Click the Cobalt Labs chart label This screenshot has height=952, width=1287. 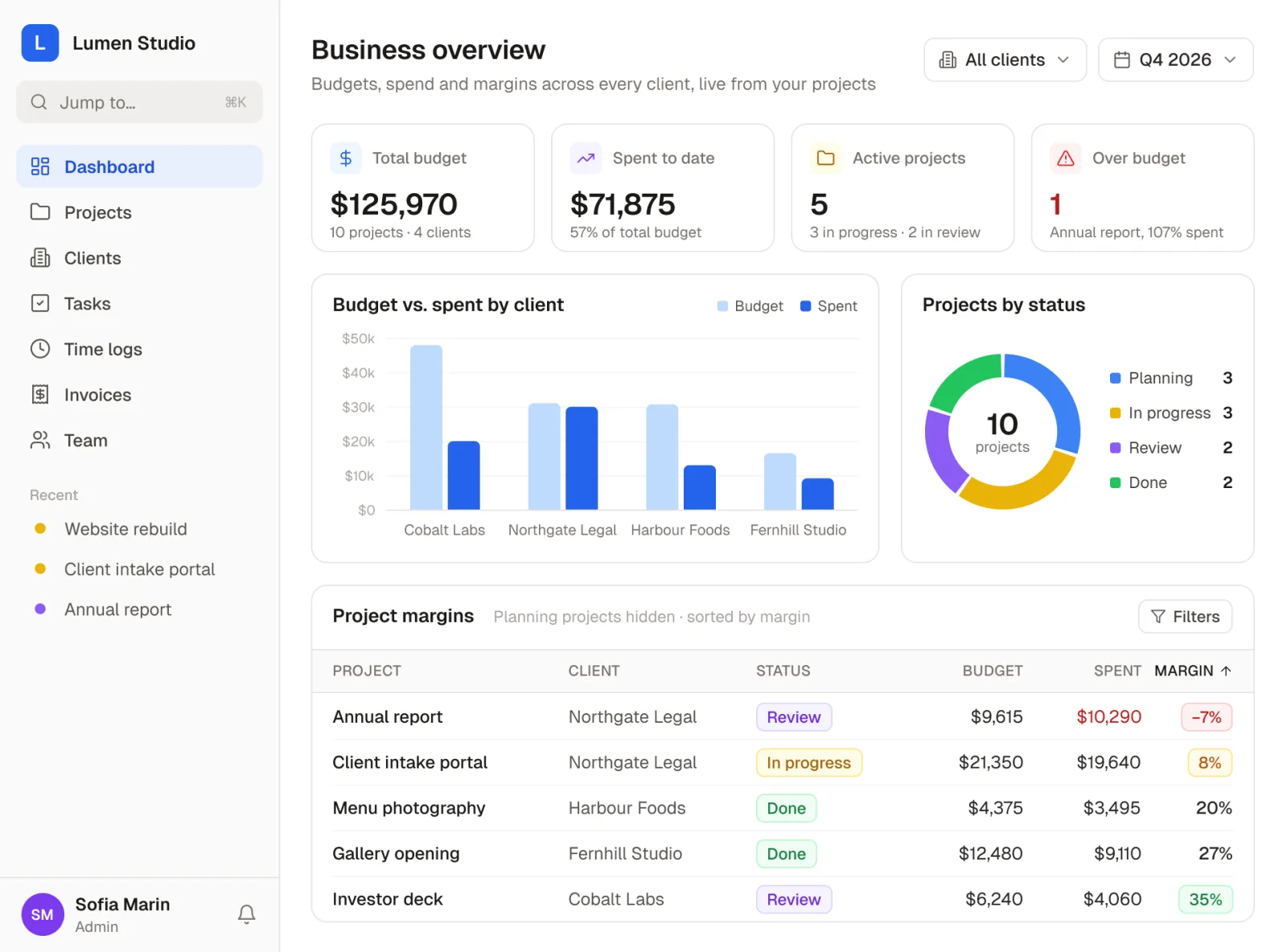[444, 530]
